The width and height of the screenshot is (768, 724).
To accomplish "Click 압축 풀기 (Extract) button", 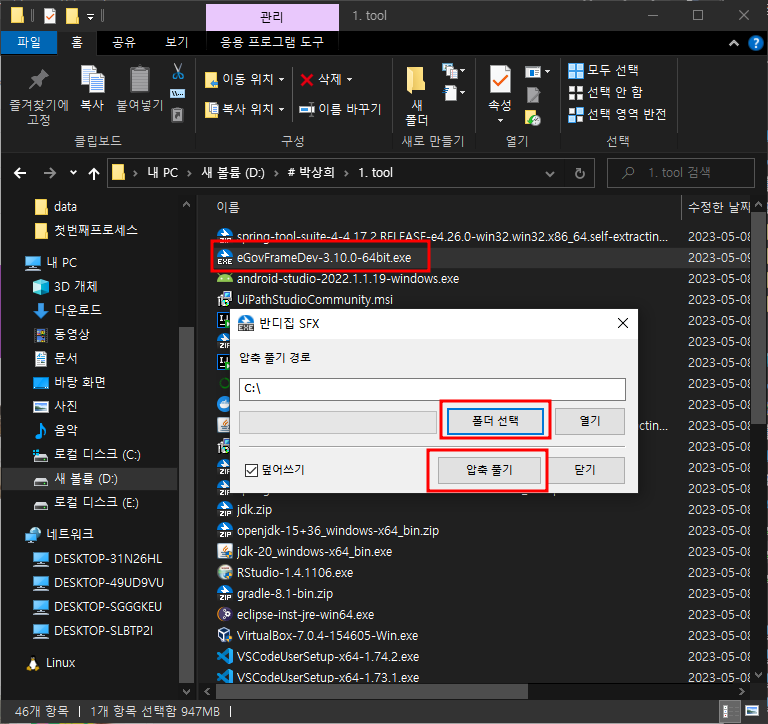I will pyautogui.click(x=489, y=470).
